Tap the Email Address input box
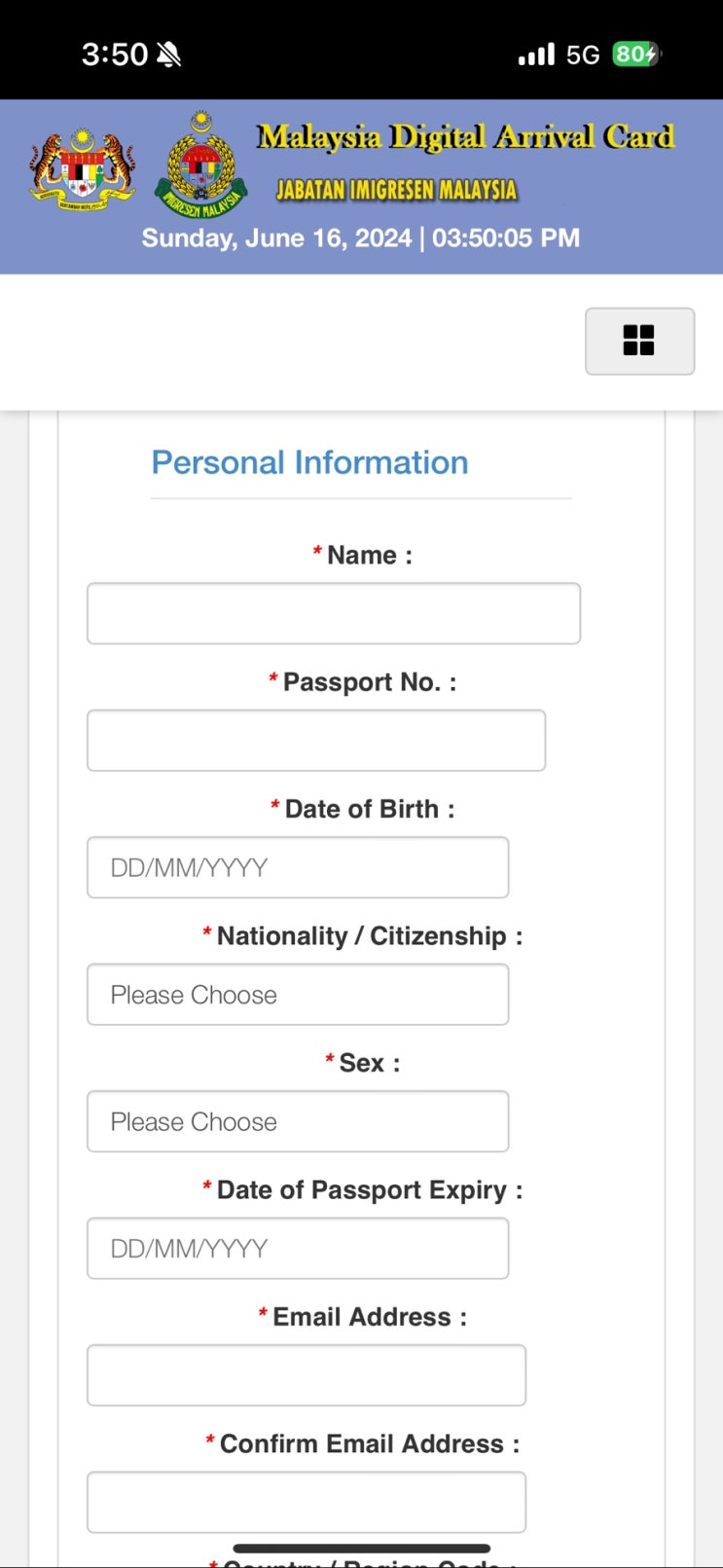 pyautogui.click(x=307, y=1375)
